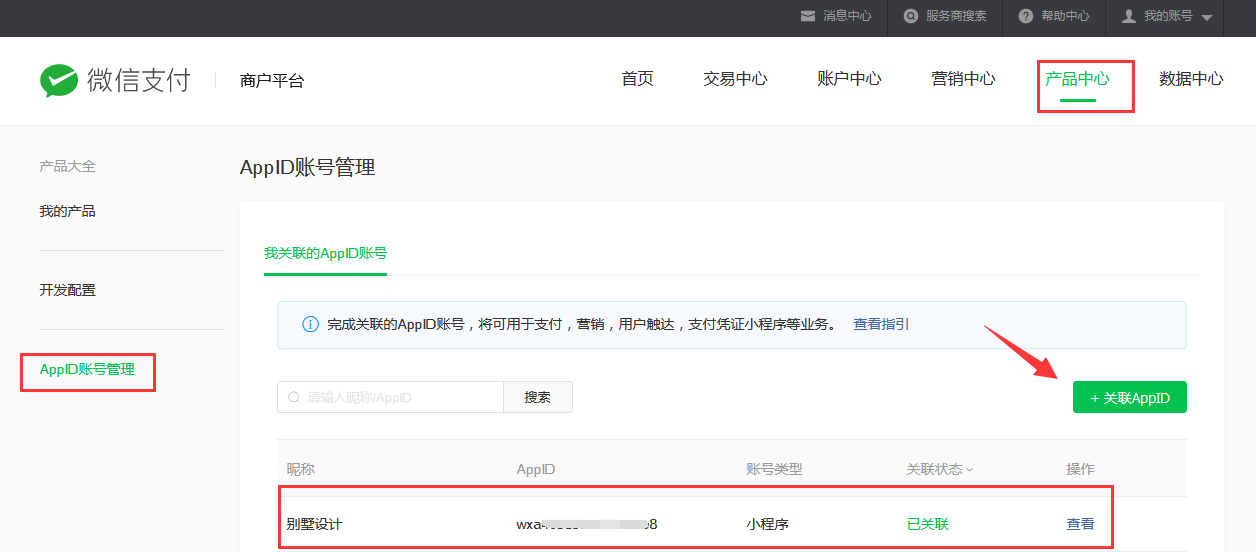Click the help center question mark icon
Viewport: 1256px width, 552px height.
(x=1025, y=16)
